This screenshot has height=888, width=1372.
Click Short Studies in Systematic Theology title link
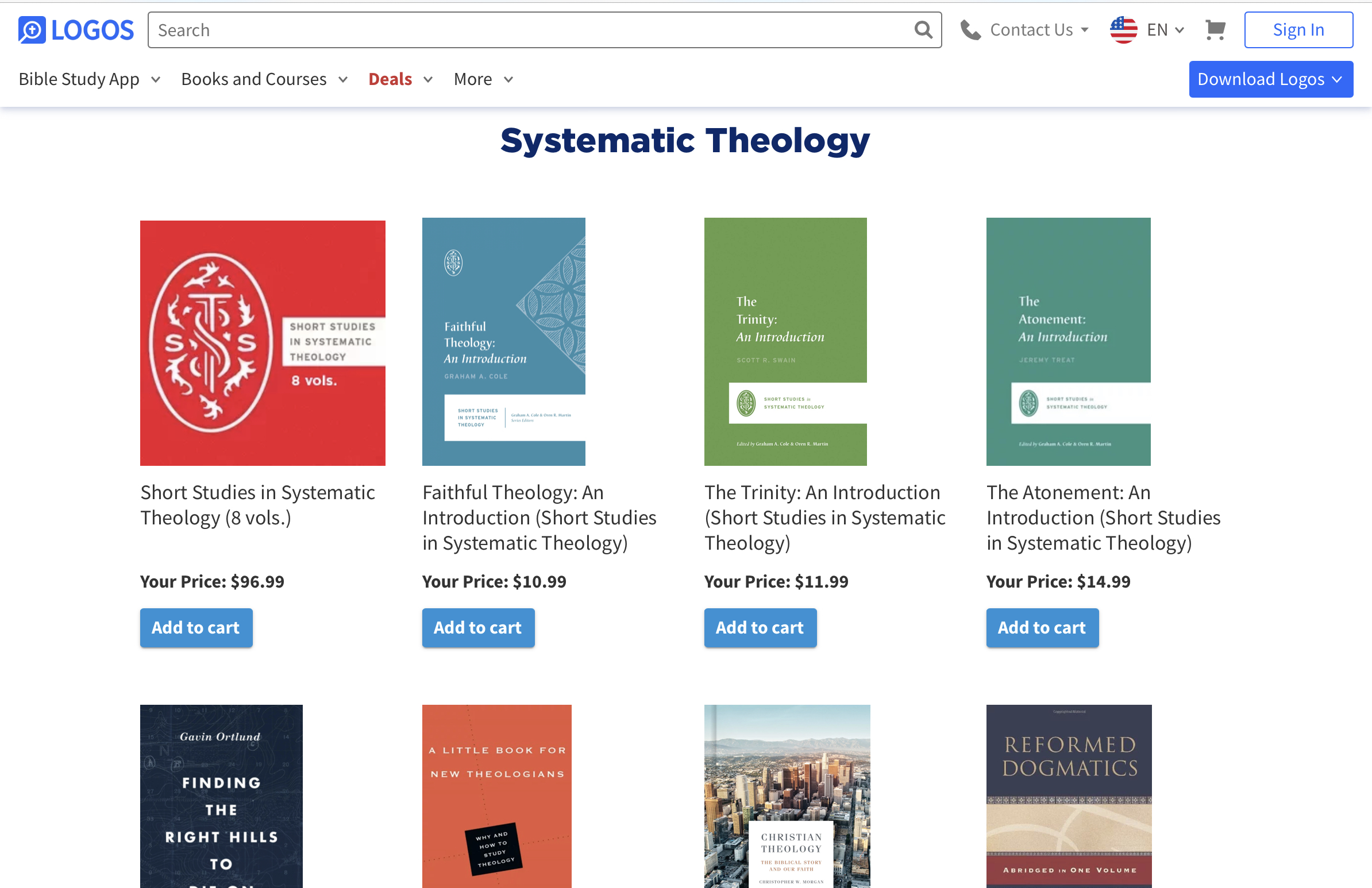(x=258, y=505)
